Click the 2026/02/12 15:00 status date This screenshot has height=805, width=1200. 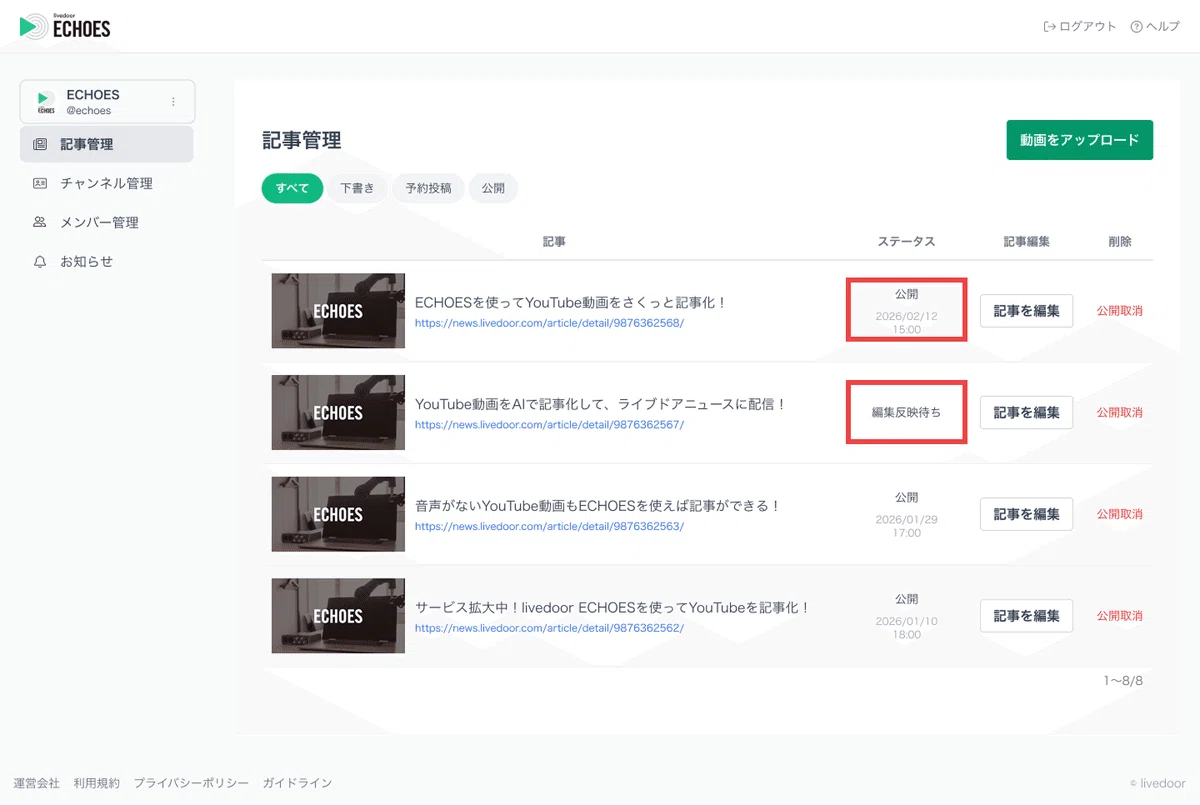coord(906,322)
